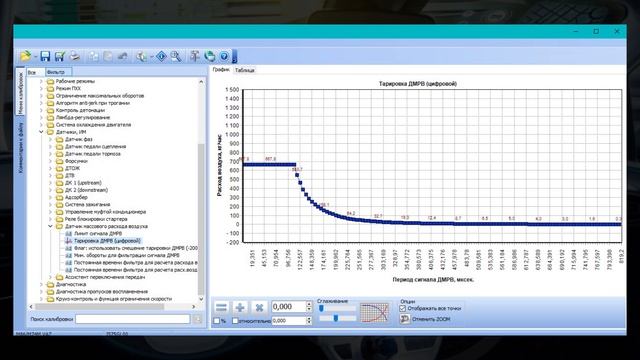640x360 pixels.
Task: Expand the Контроль детонации folder
Action: coord(41,110)
